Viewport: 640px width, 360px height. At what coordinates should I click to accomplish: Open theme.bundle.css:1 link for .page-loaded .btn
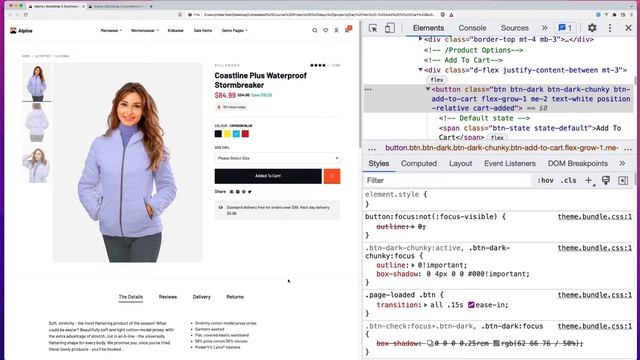[x=595, y=295]
